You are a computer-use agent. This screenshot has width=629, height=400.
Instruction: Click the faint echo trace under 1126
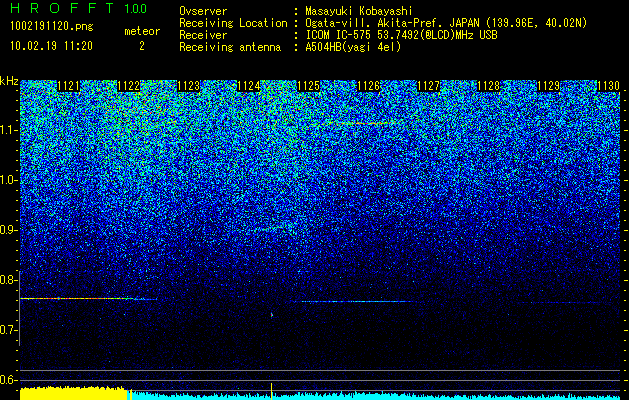tap(357, 301)
